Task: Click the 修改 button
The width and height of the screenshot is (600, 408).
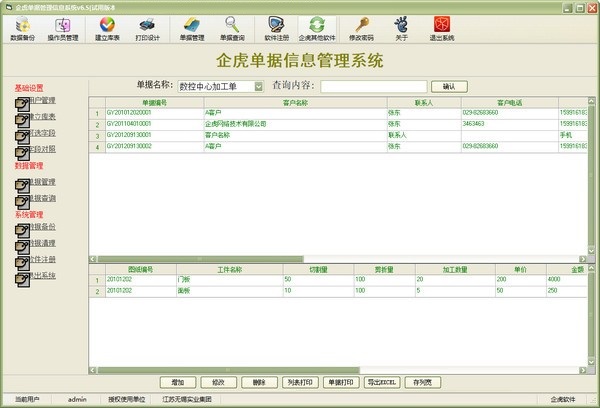Action: click(218, 382)
